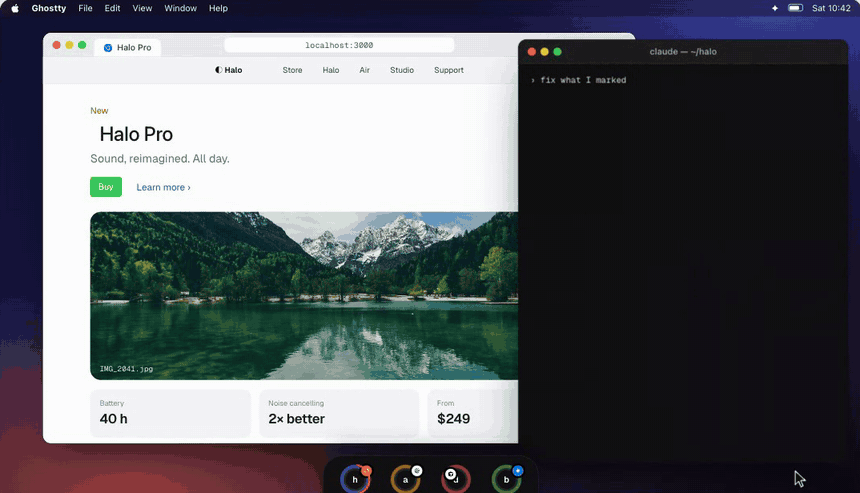860x493 pixels.
Task: Close the claude terminal window
Action: tap(531, 52)
